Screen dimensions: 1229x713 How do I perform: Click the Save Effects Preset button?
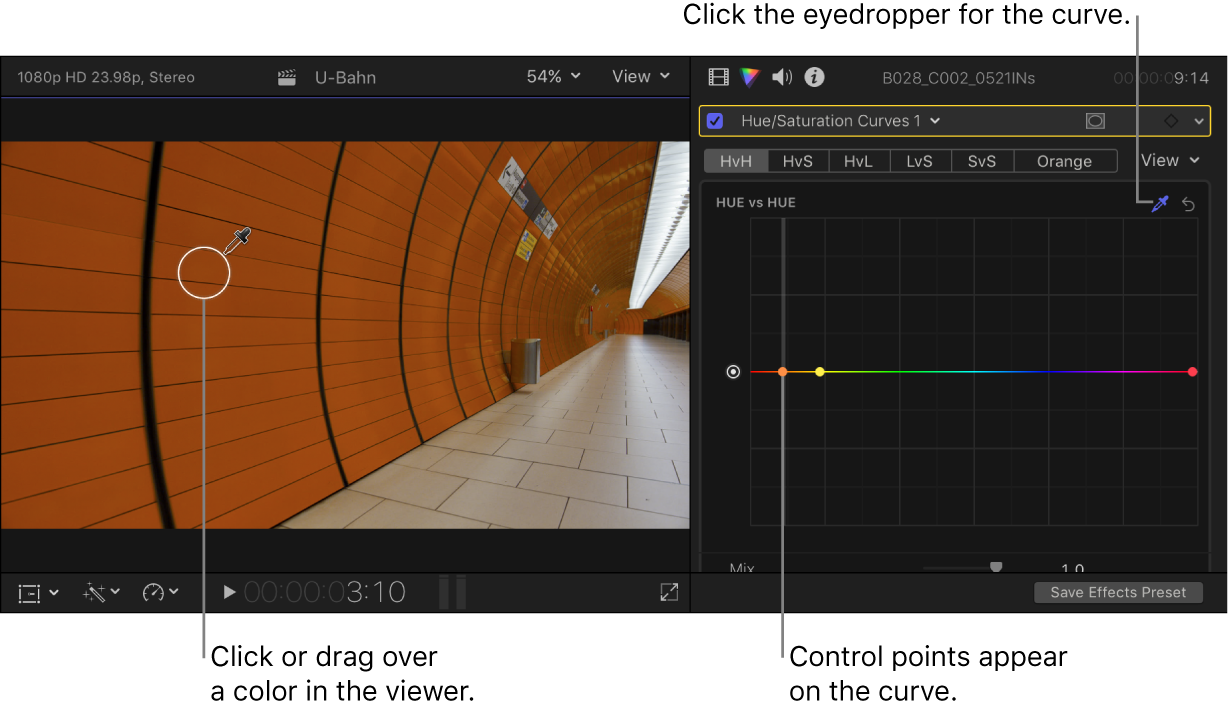[1118, 592]
